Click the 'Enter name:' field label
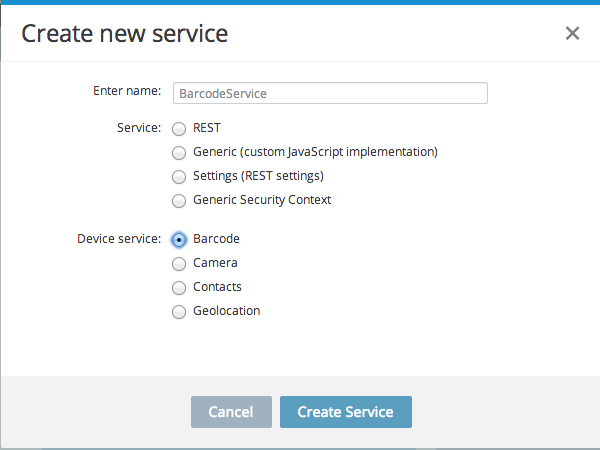The height and width of the screenshot is (450, 600). pyautogui.click(x=126, y=91)
